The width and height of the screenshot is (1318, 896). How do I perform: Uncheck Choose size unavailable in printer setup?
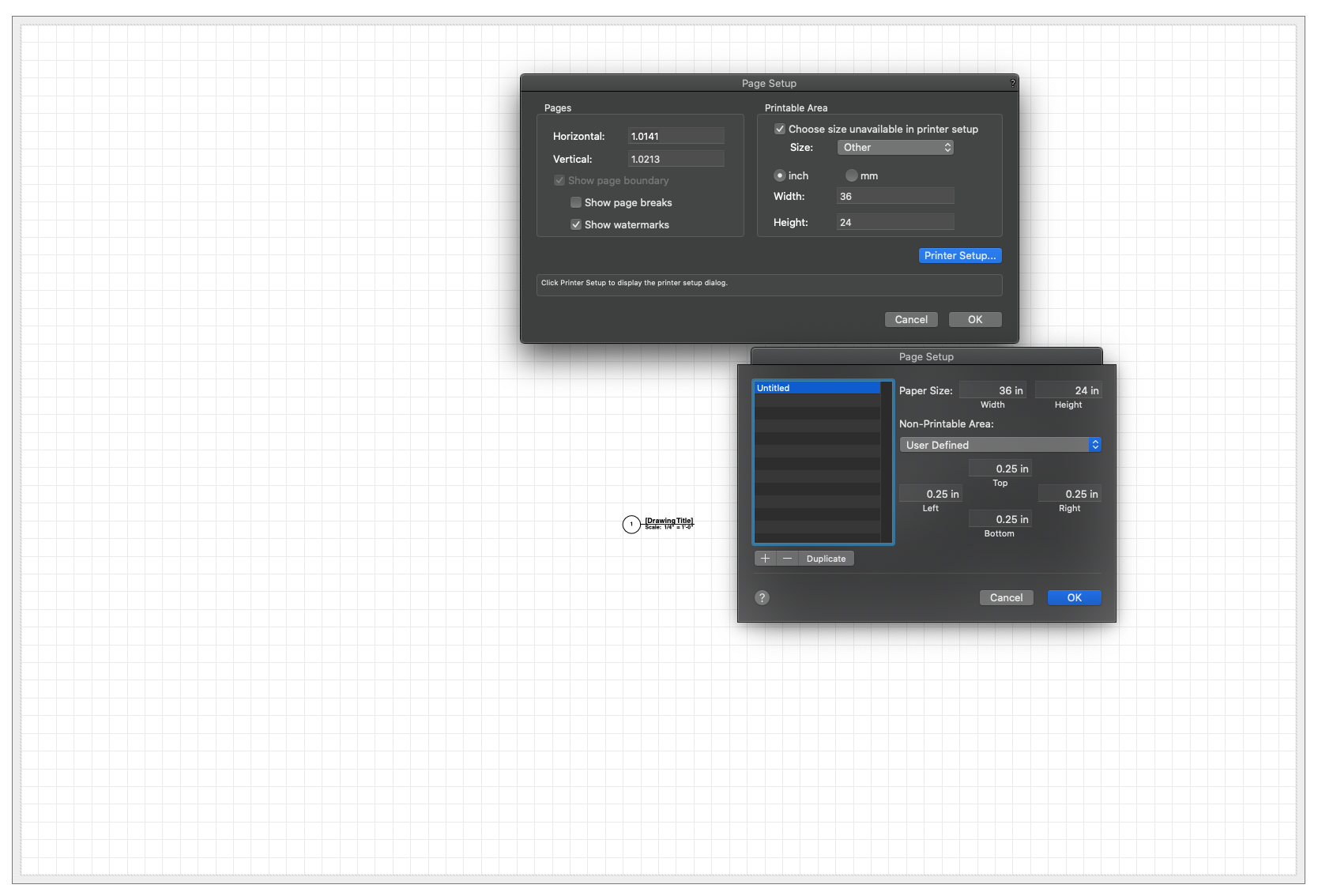click(x=780, y=129)
